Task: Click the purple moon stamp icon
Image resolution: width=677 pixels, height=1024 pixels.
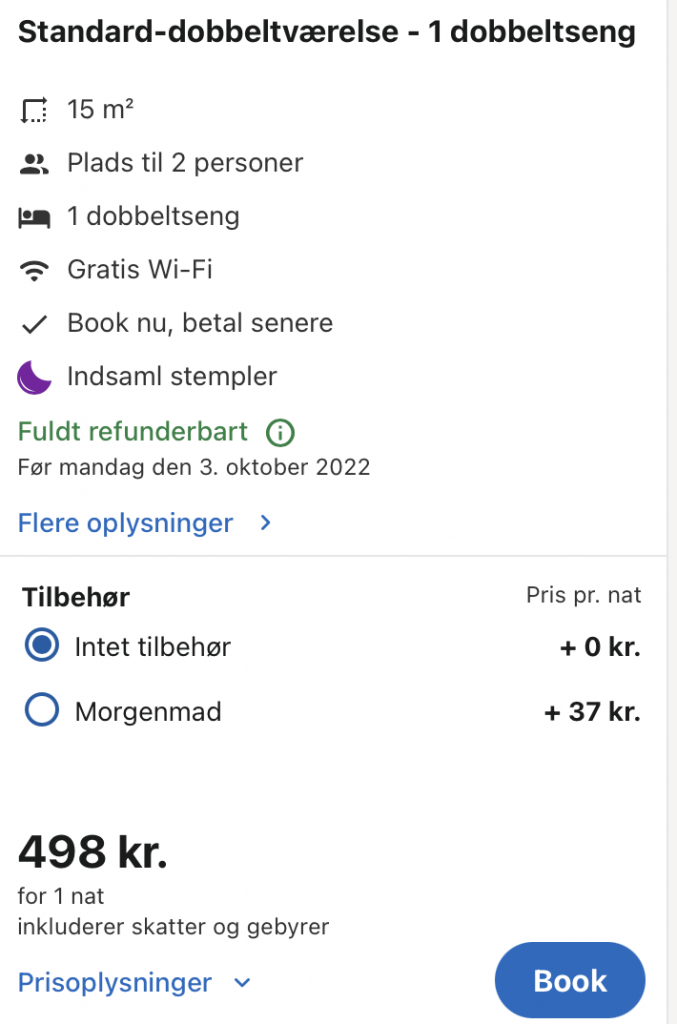Action: click(x=34, y=377)
